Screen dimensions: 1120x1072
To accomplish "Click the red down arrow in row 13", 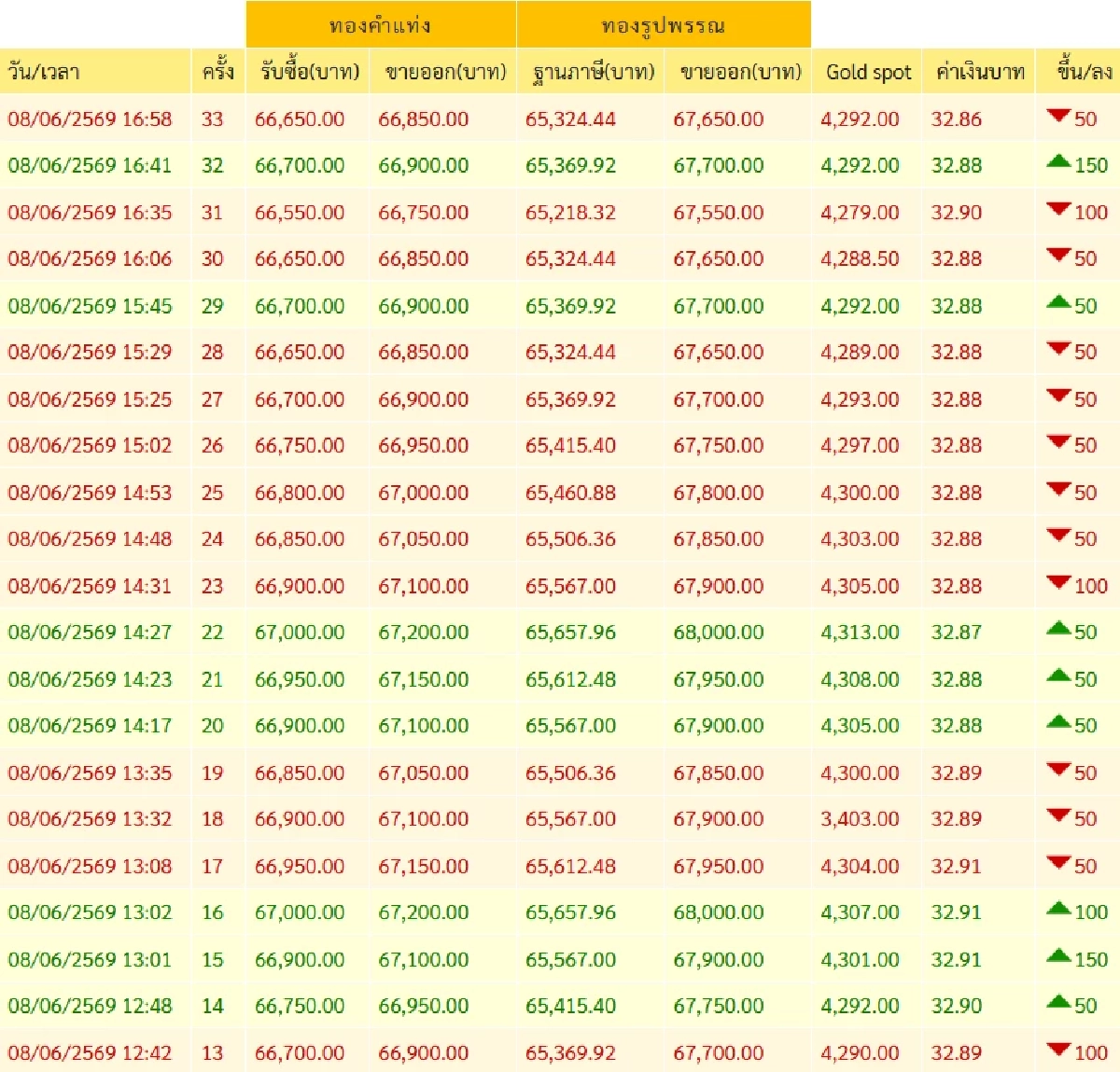I will tap(1058, 1049).
